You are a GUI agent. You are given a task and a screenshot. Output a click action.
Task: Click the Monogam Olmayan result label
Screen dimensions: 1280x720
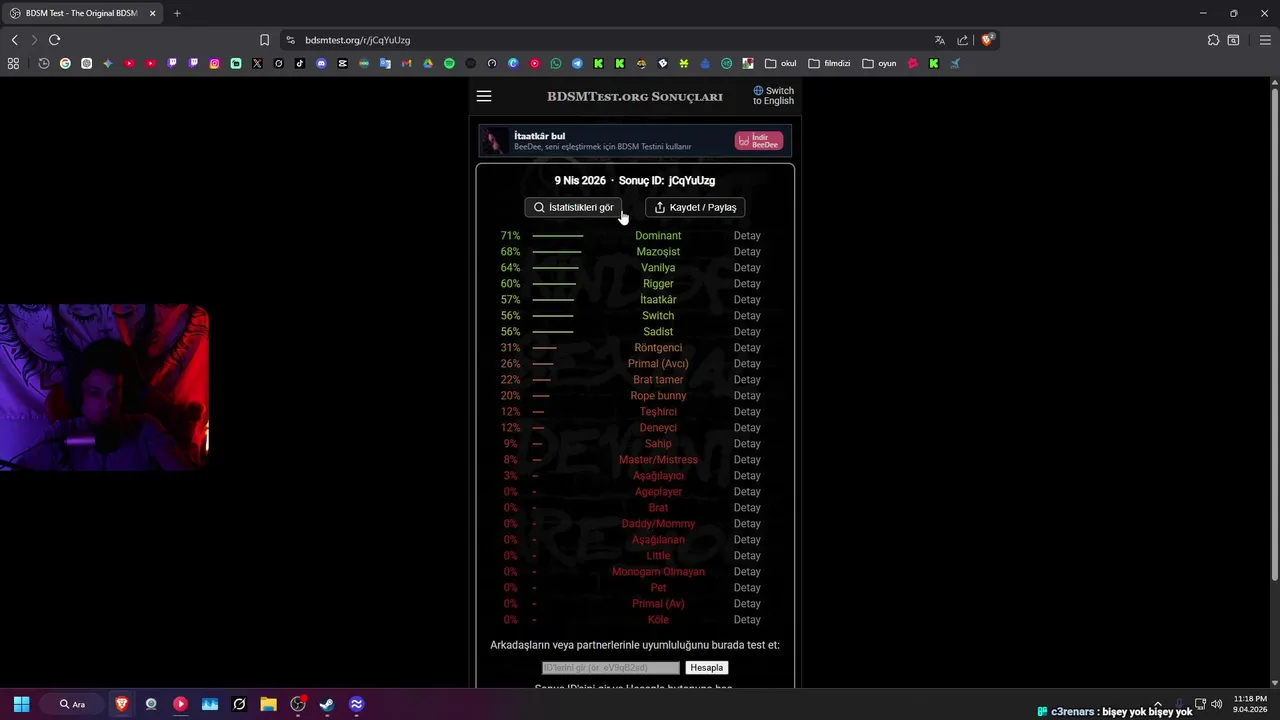[x=658, y=572]
